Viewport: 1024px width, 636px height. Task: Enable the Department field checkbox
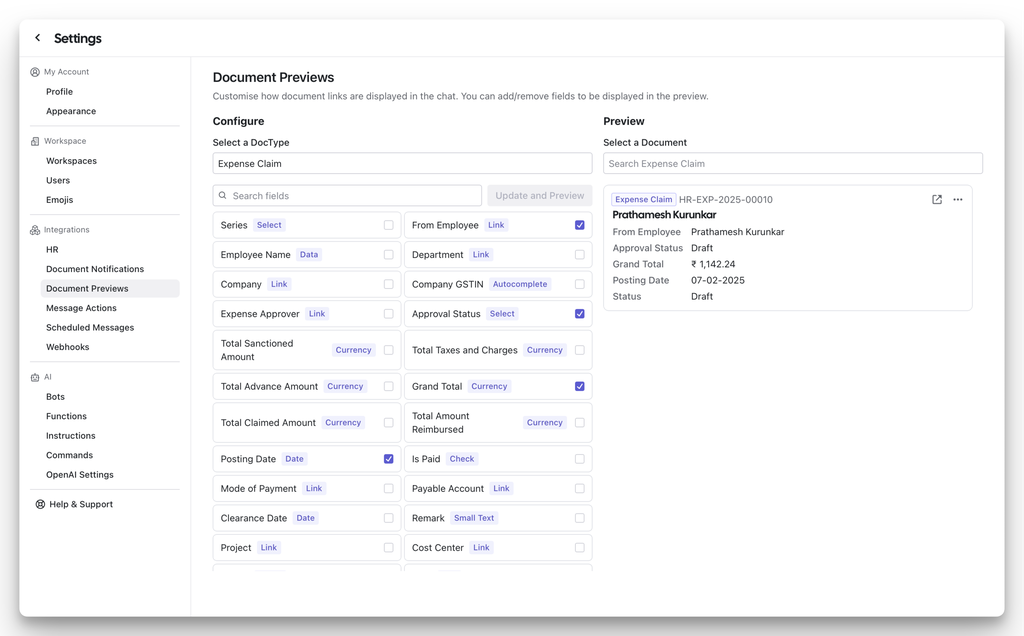click(579, 254)
